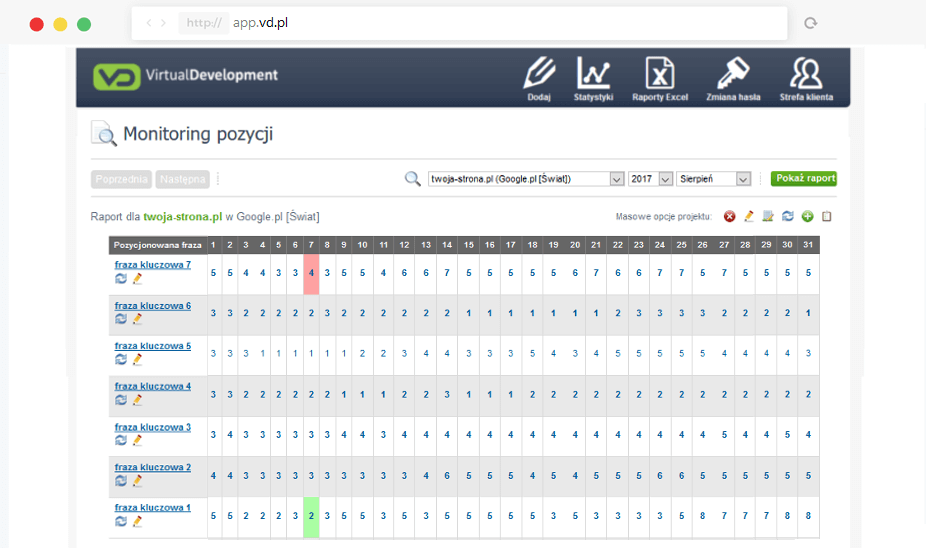Screen dimensions: 926x548
Task: Click day 31 value for fraza kluczowa 6
Action: (x=808, y=314)
